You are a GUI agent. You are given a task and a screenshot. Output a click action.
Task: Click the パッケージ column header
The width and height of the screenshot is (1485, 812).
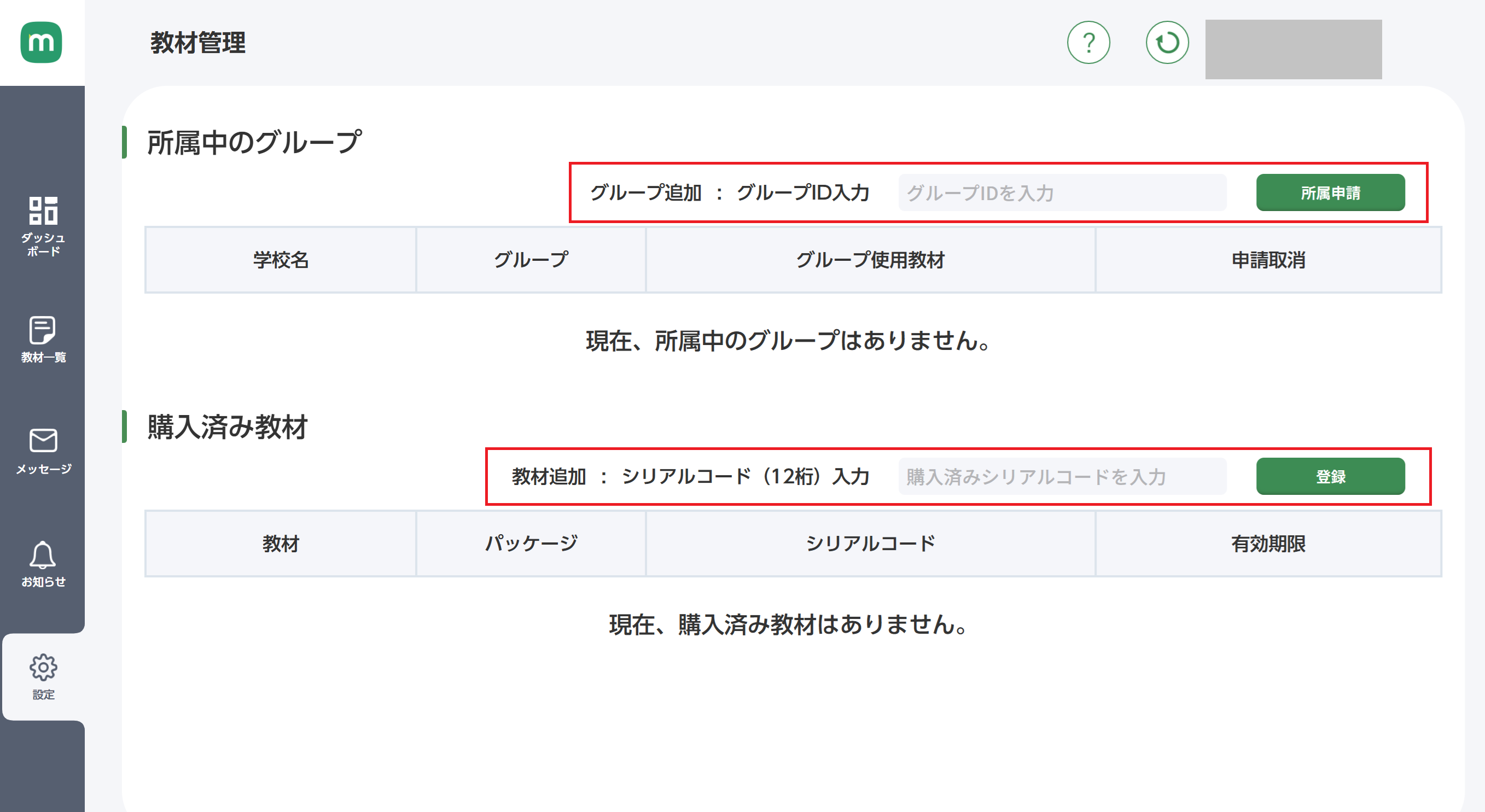point(531,544)
